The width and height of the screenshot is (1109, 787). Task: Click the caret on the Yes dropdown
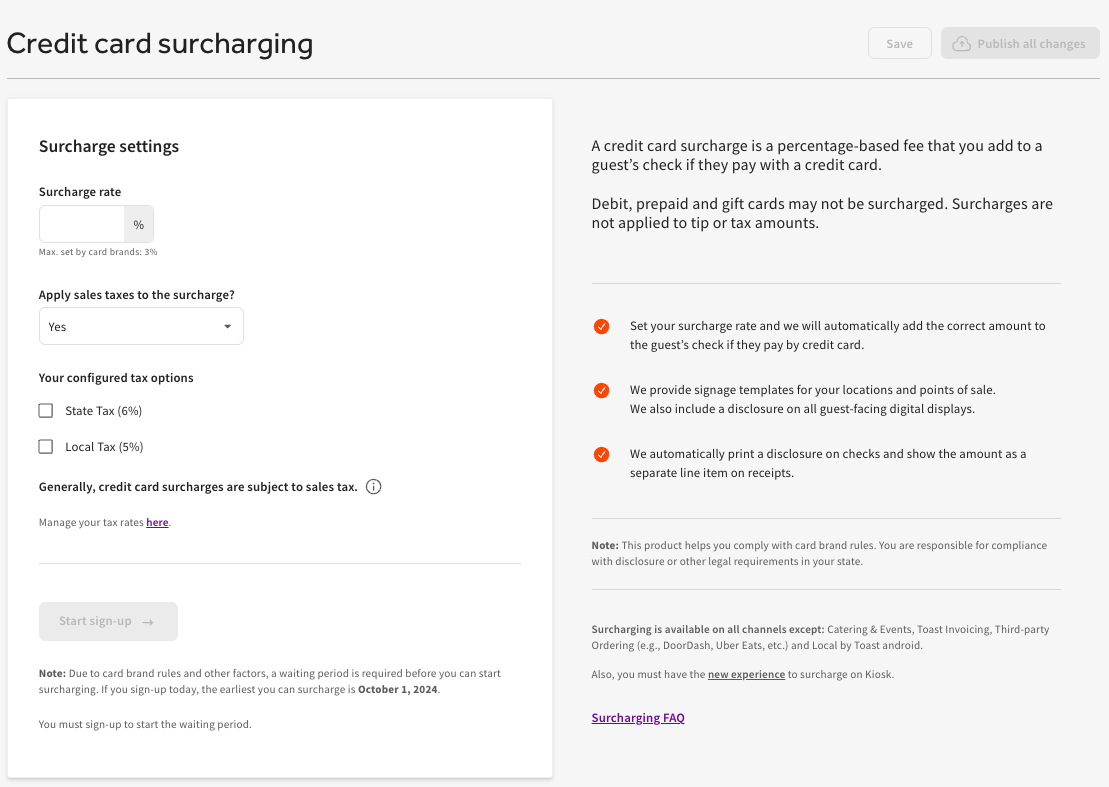click(228, 326)
